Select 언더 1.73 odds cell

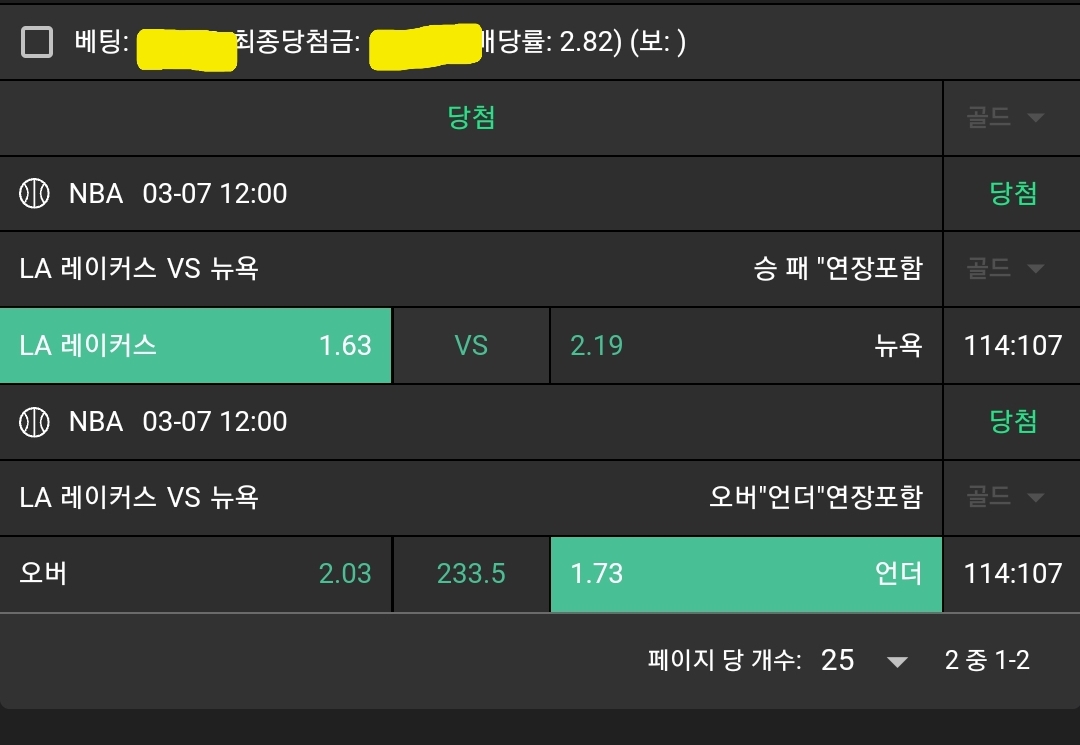(x=746, y=573)
